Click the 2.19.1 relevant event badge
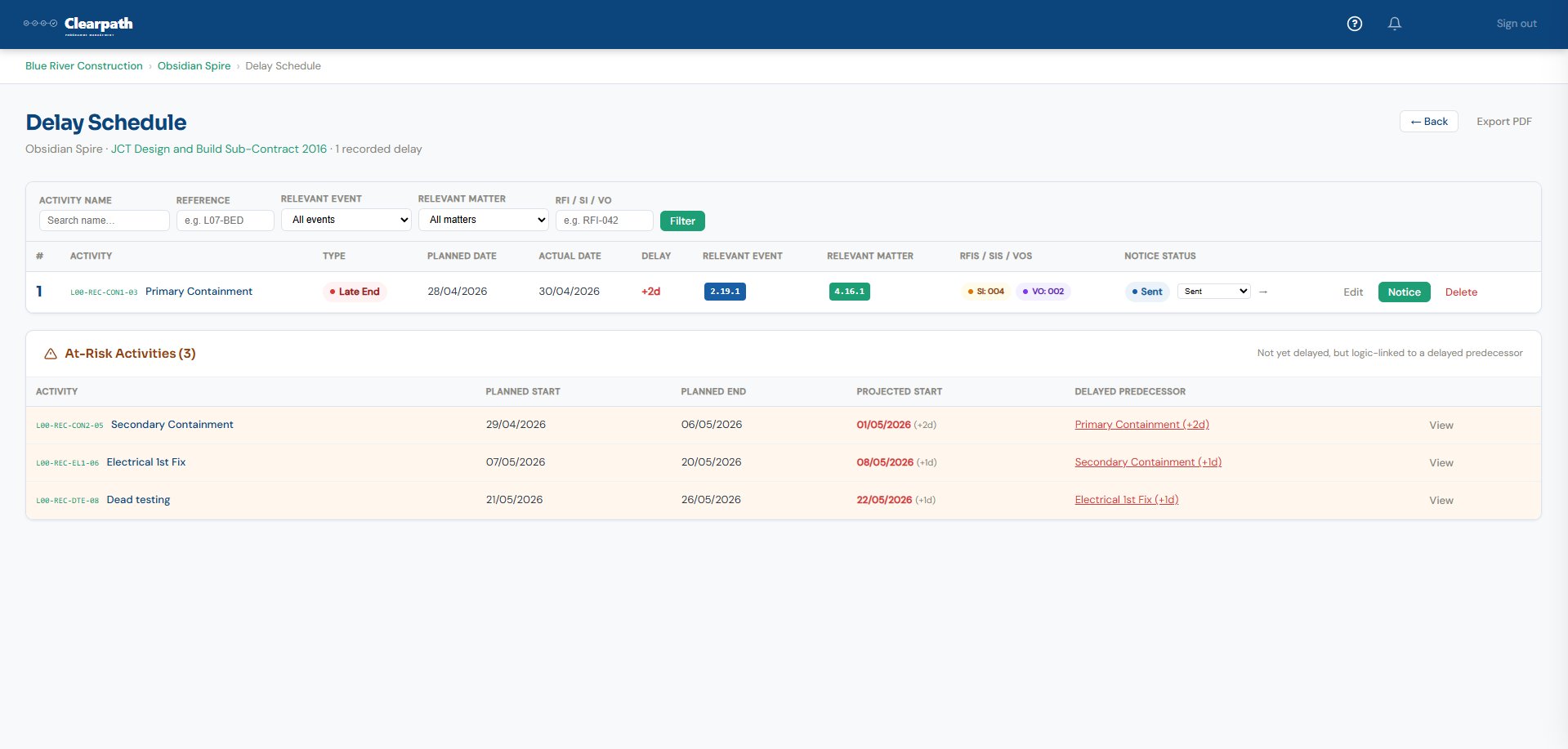This screenshot has height=749, width=1568. [725, 292]
